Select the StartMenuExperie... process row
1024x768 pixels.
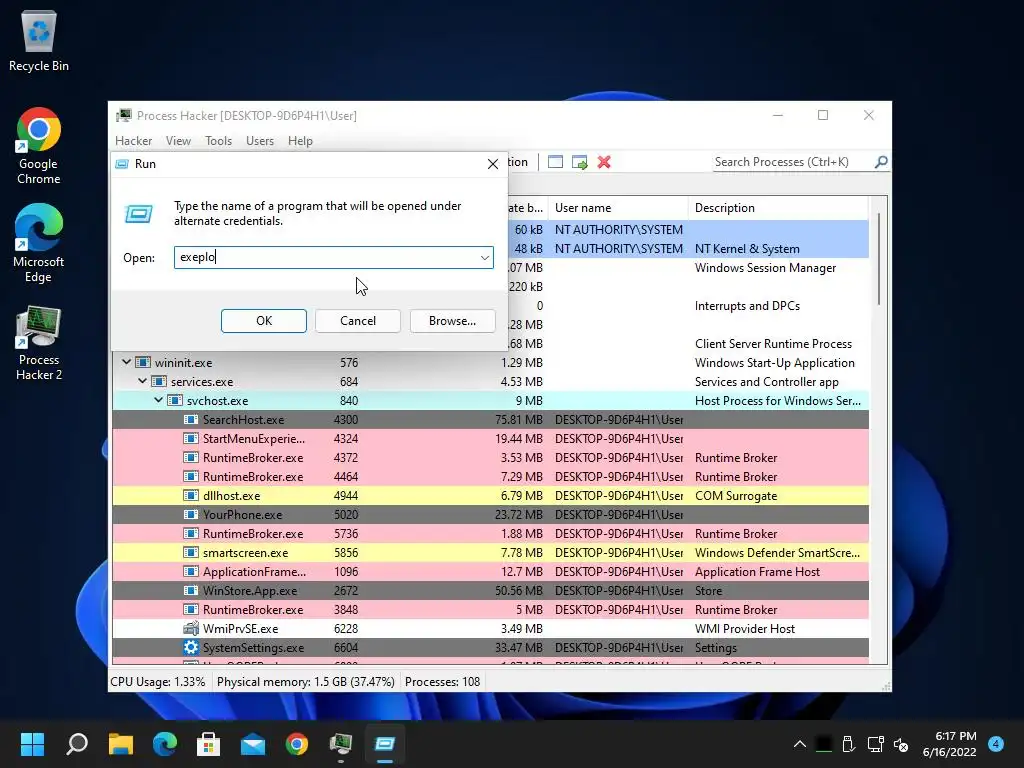490,438
